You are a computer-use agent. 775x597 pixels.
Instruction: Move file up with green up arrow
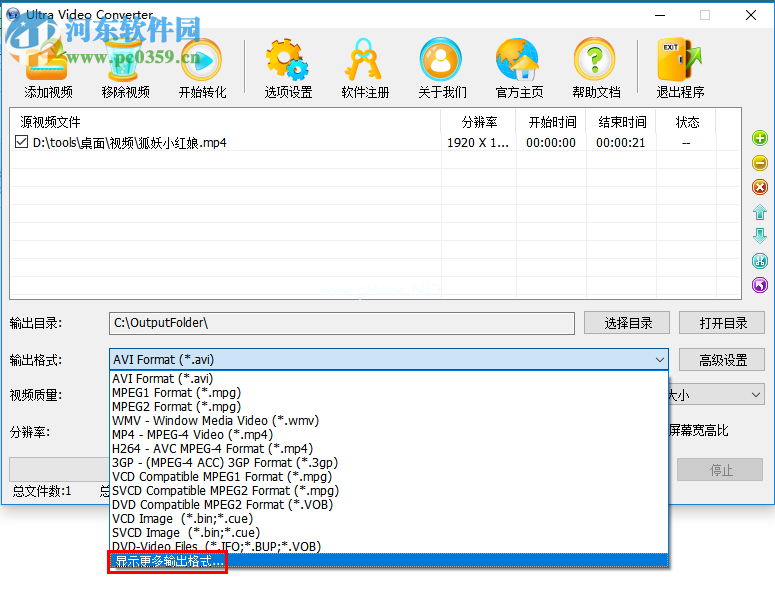pos(760,212)
